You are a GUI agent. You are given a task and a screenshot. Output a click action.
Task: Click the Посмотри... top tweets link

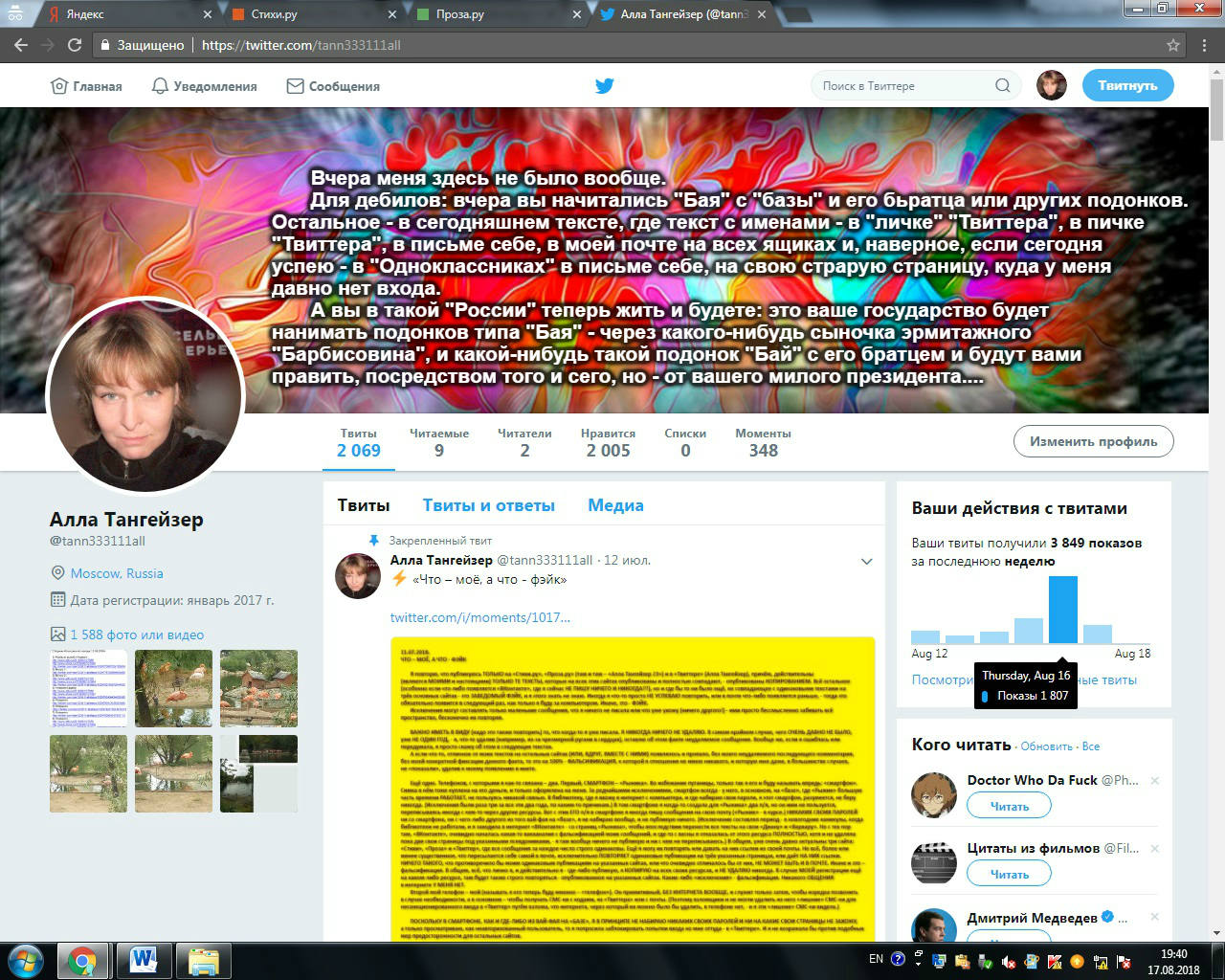pyautogui.click(x=943, y=679)
